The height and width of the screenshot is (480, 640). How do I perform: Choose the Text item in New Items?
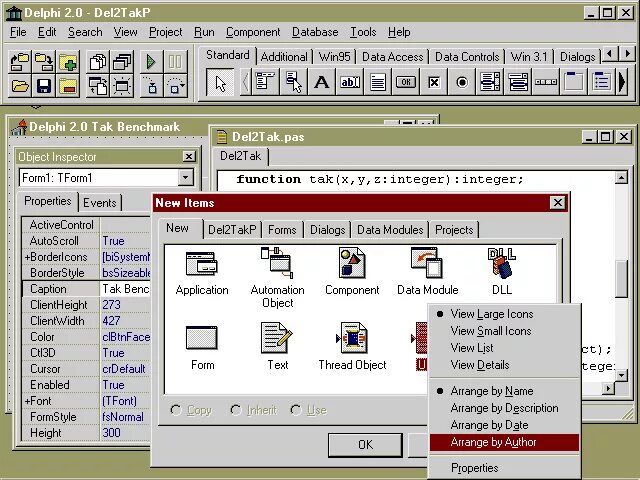(x=277, y=347)
